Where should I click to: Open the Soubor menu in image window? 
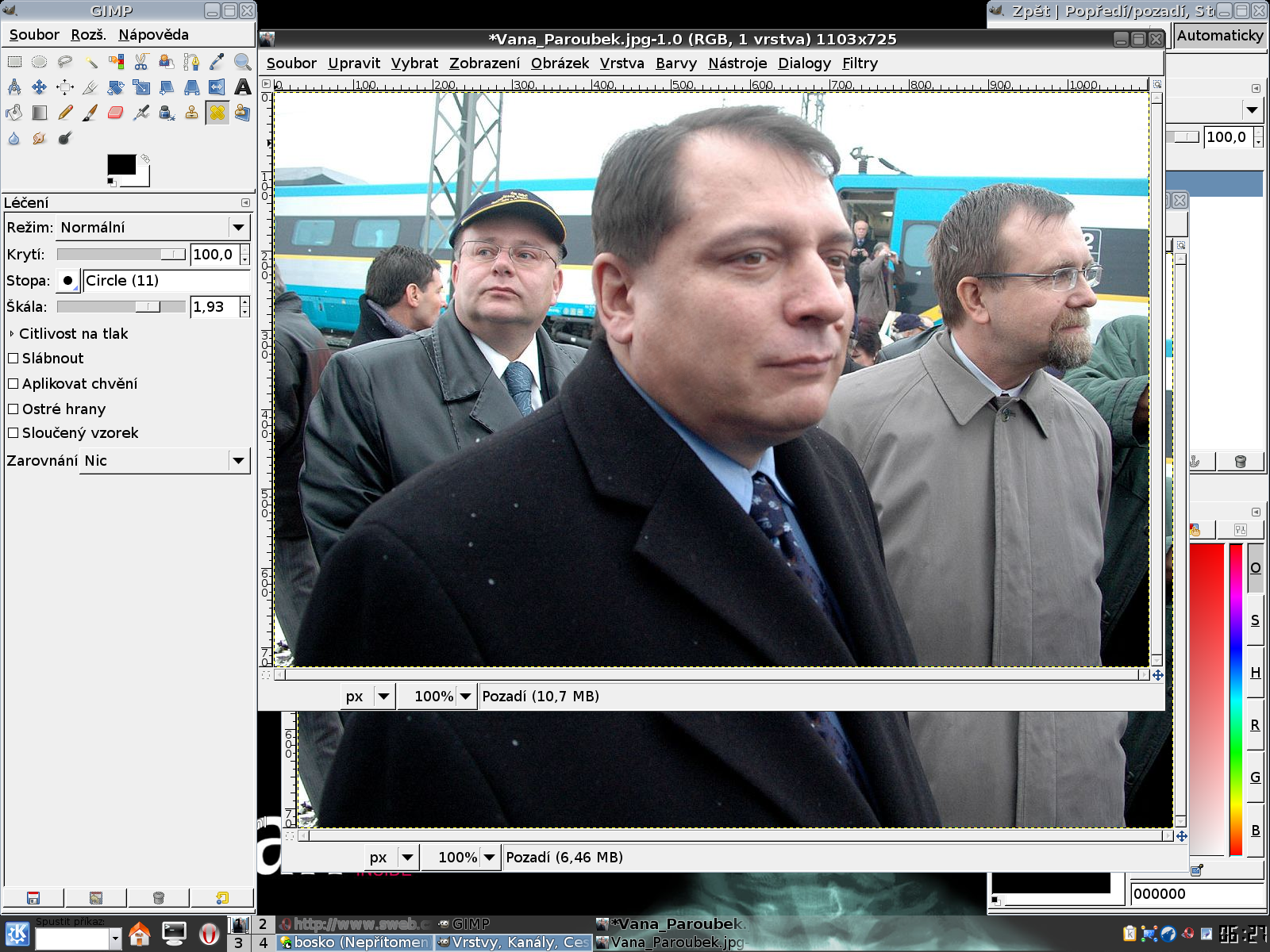(291, 63)
